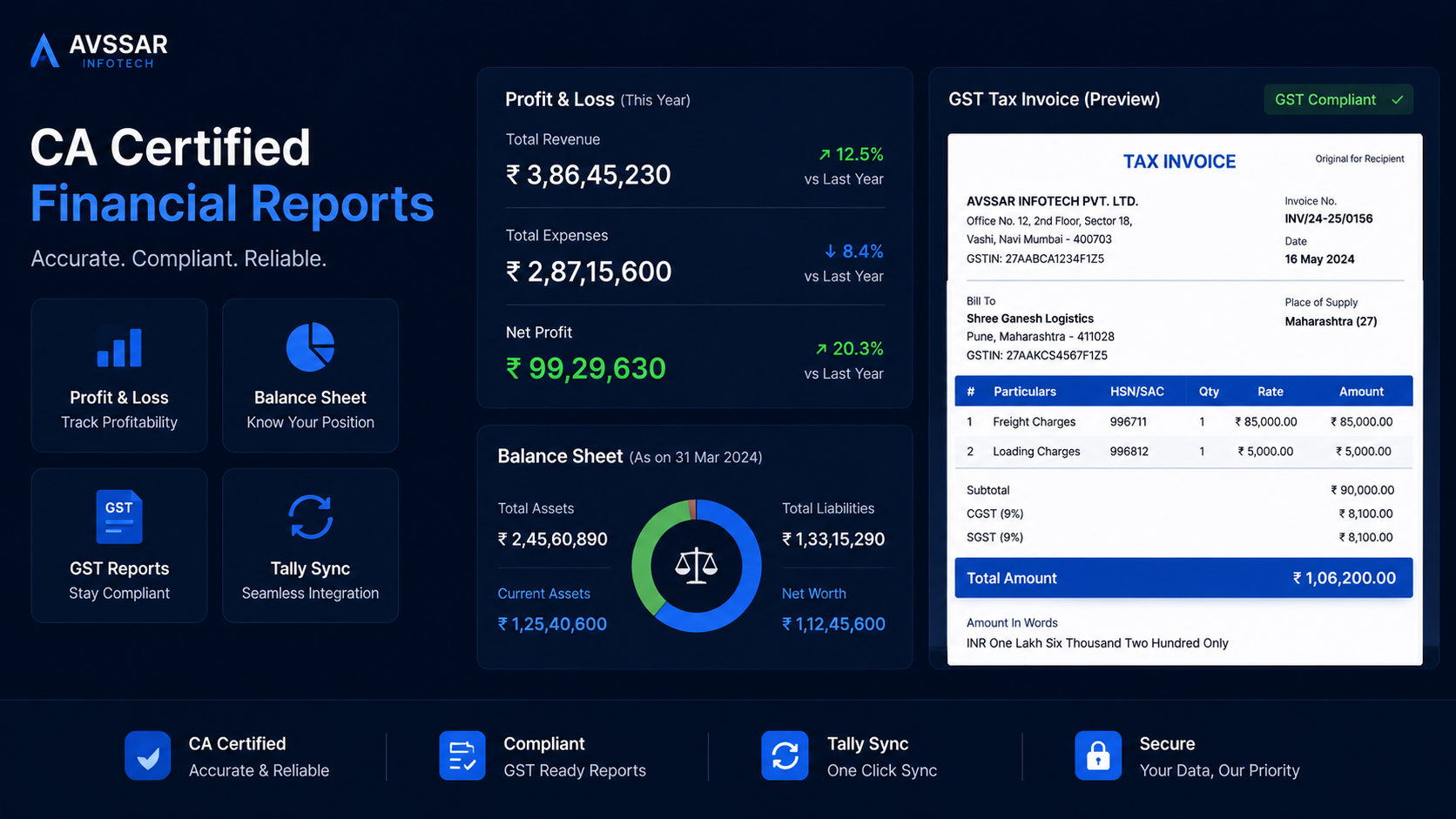Click the Amount column header in invoice

click(x=1361, y=392)
